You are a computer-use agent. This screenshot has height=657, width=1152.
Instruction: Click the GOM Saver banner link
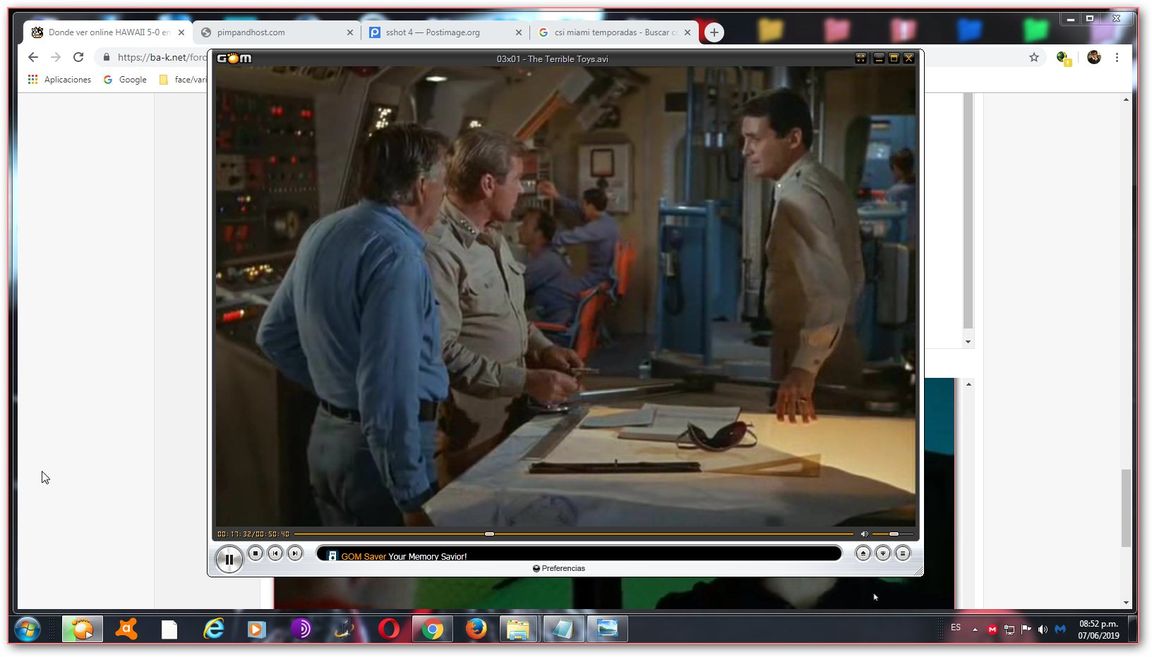coord(363,556)
